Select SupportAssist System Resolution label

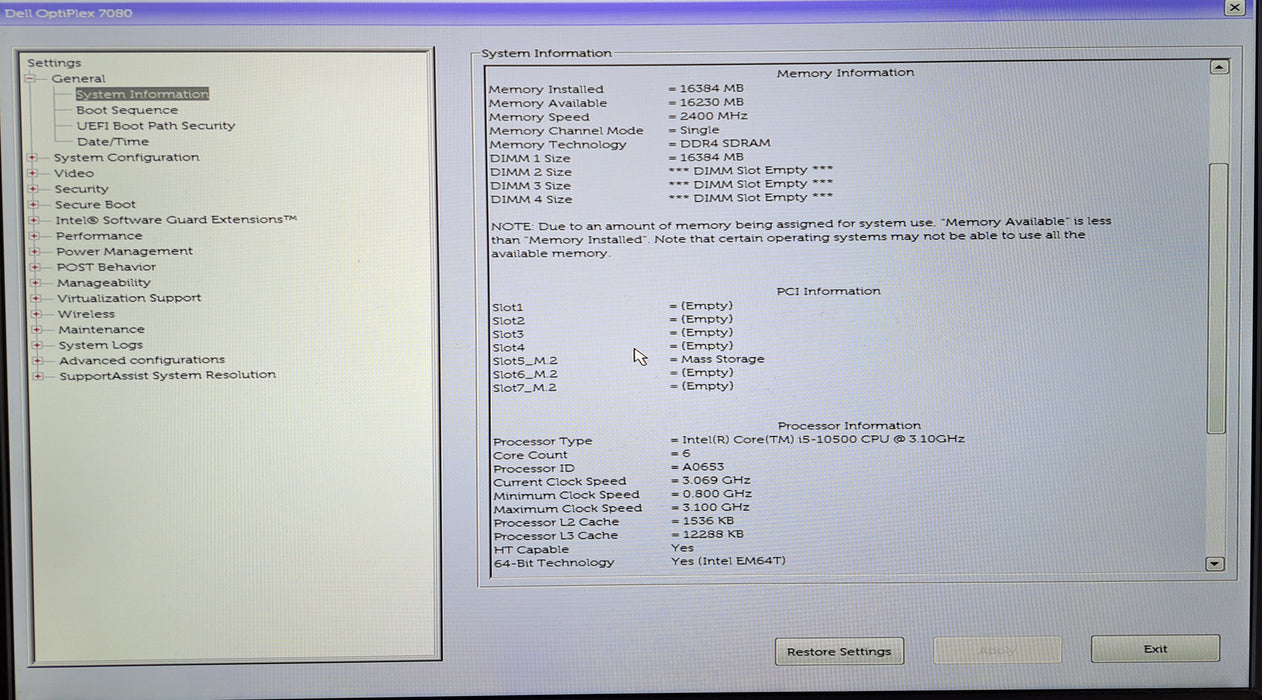(x=167, y=375)
